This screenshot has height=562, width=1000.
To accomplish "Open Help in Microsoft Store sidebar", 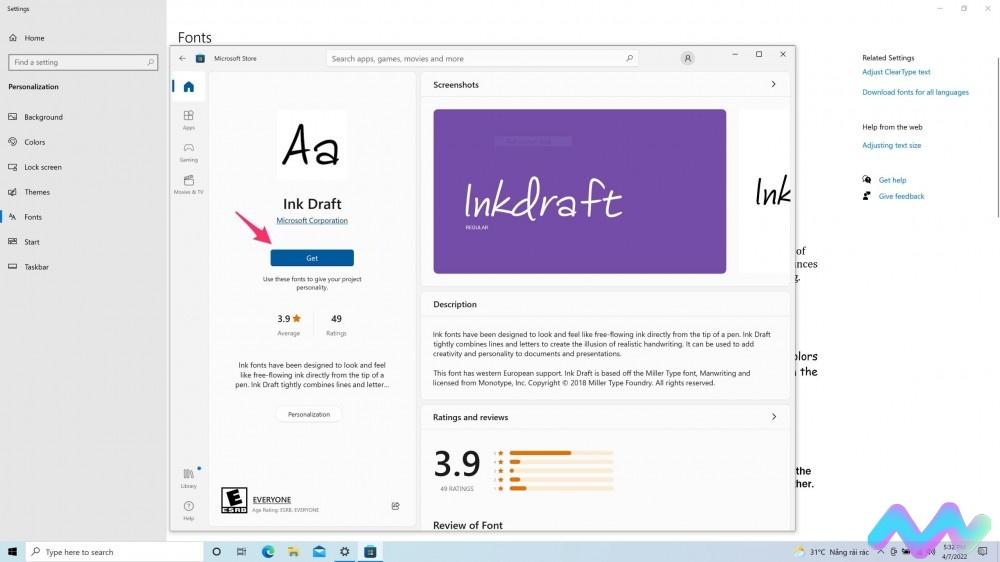I will [189, 510].
